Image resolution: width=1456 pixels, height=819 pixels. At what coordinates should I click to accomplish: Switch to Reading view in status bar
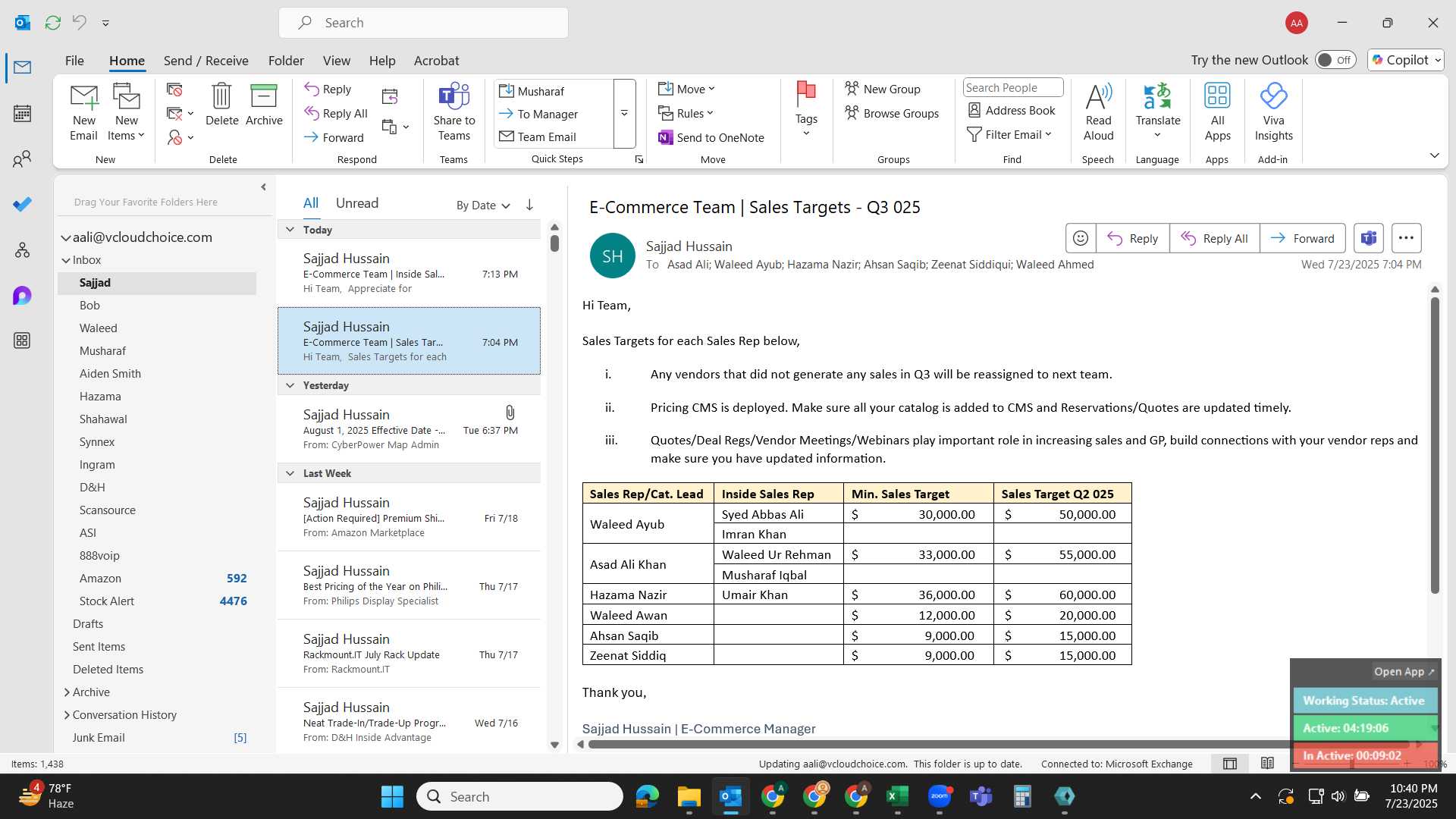1267,764
